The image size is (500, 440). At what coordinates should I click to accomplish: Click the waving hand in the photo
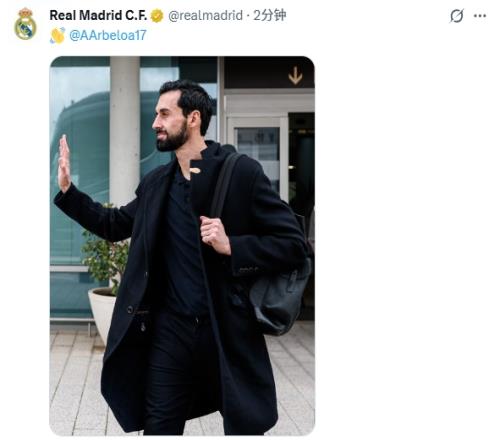pos(64,164)
